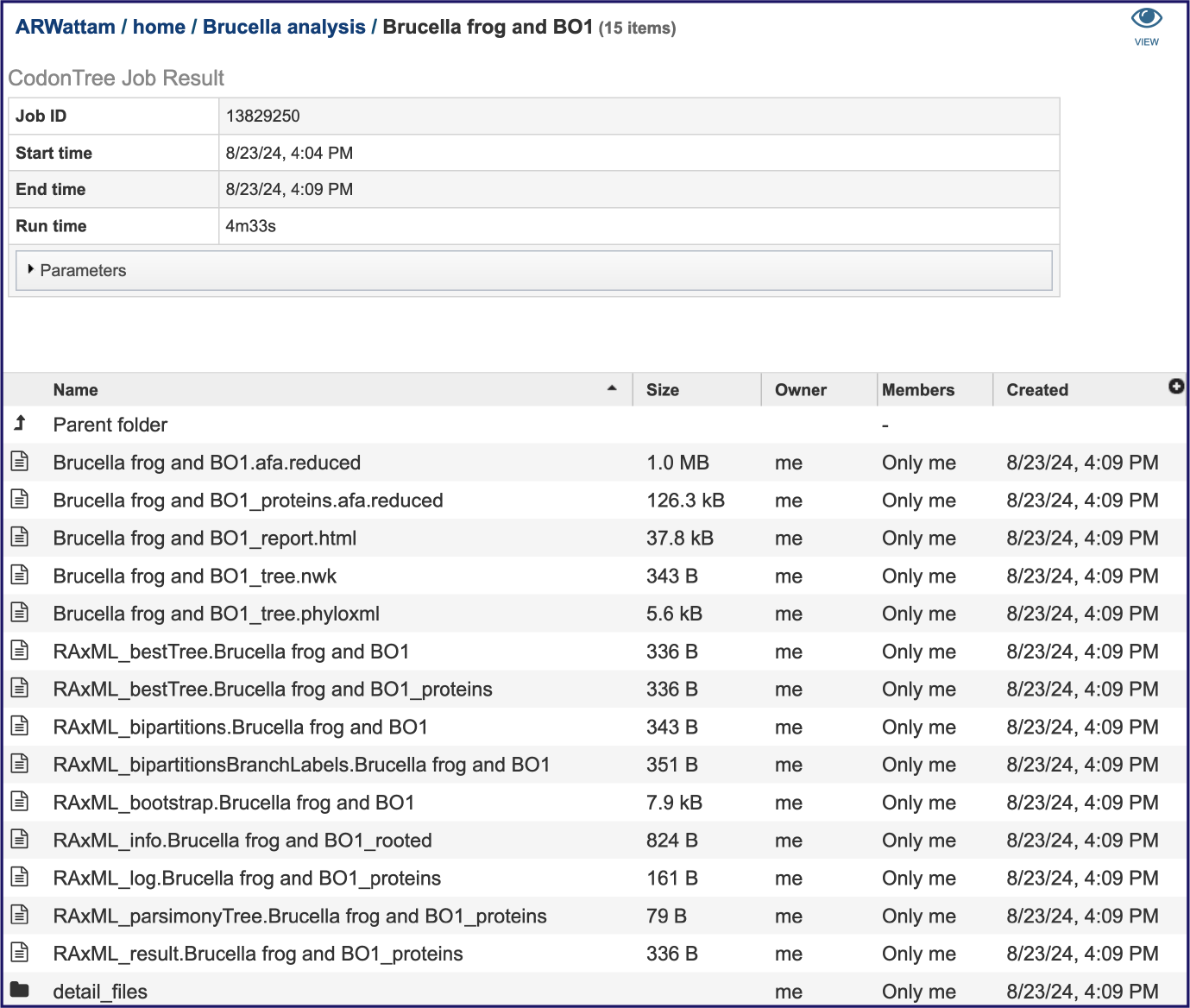
Task: Click the Parent folder up-arrow icon
Action: (20, 423)
